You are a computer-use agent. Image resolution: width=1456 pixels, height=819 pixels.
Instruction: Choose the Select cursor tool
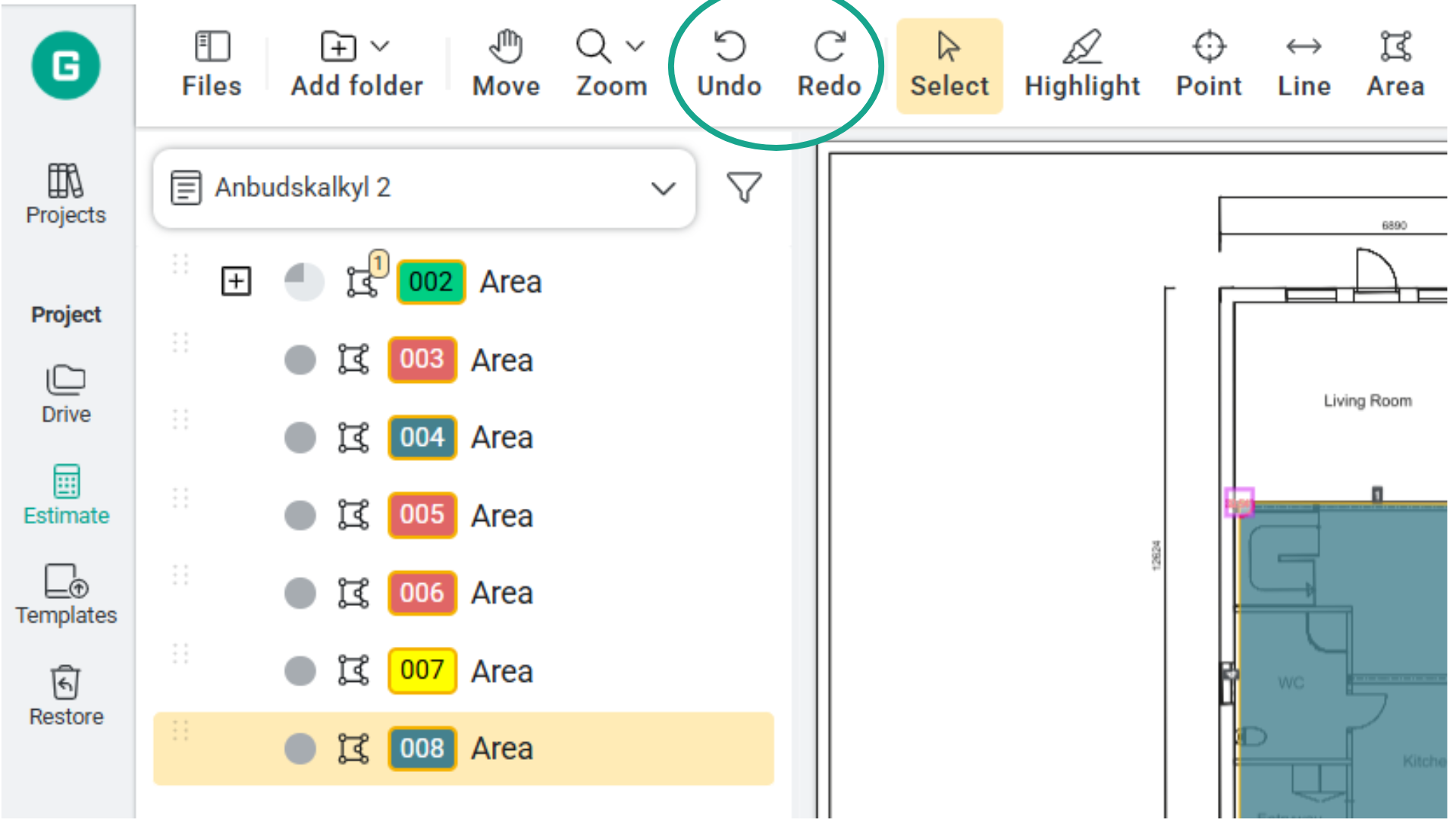pyautogui.click(x=949, y=66)
